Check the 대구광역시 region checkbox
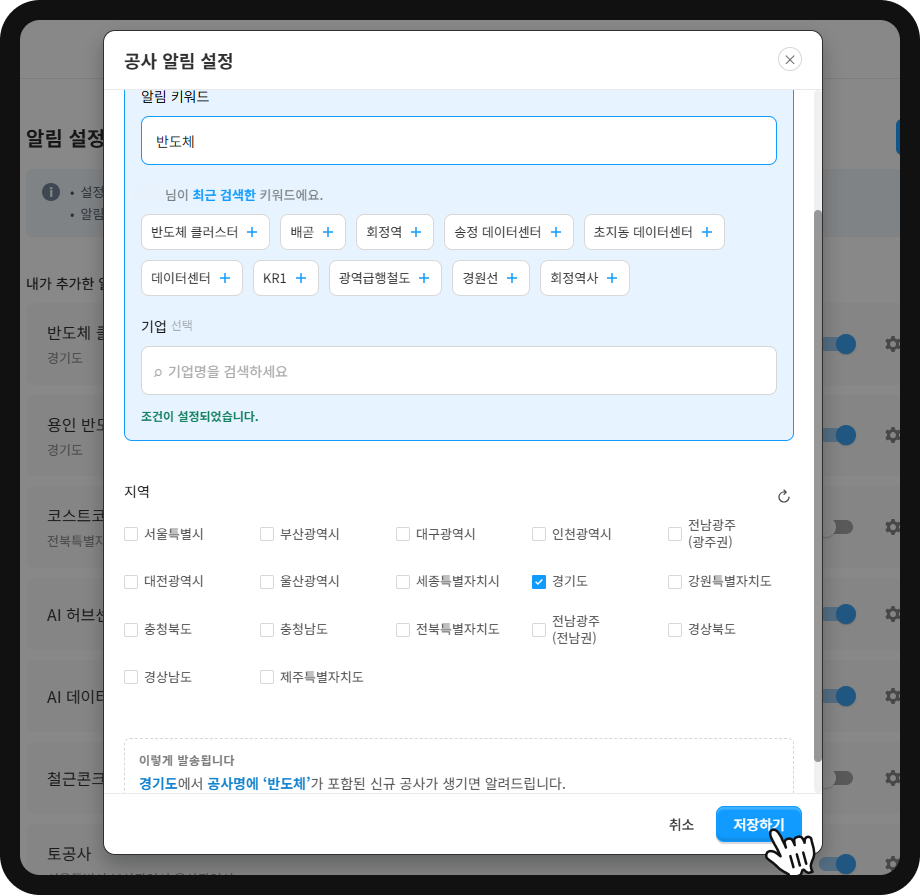Image resolution: width=920 pixels, height=895 pixels. 403,534
